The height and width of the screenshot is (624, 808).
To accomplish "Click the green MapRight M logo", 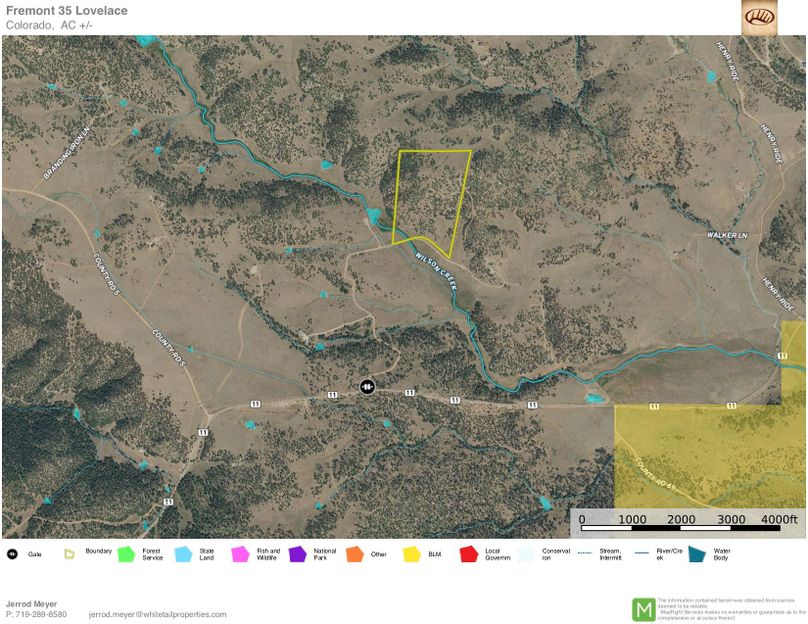I will pyautogui.click(x=643, y=608).
